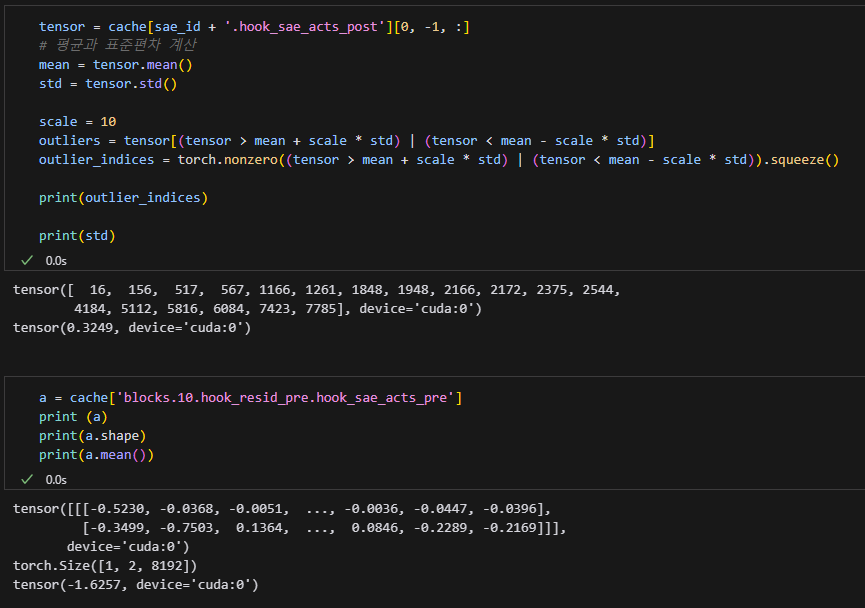Click the line 'std = tensor.std()'

pos(108,84)
